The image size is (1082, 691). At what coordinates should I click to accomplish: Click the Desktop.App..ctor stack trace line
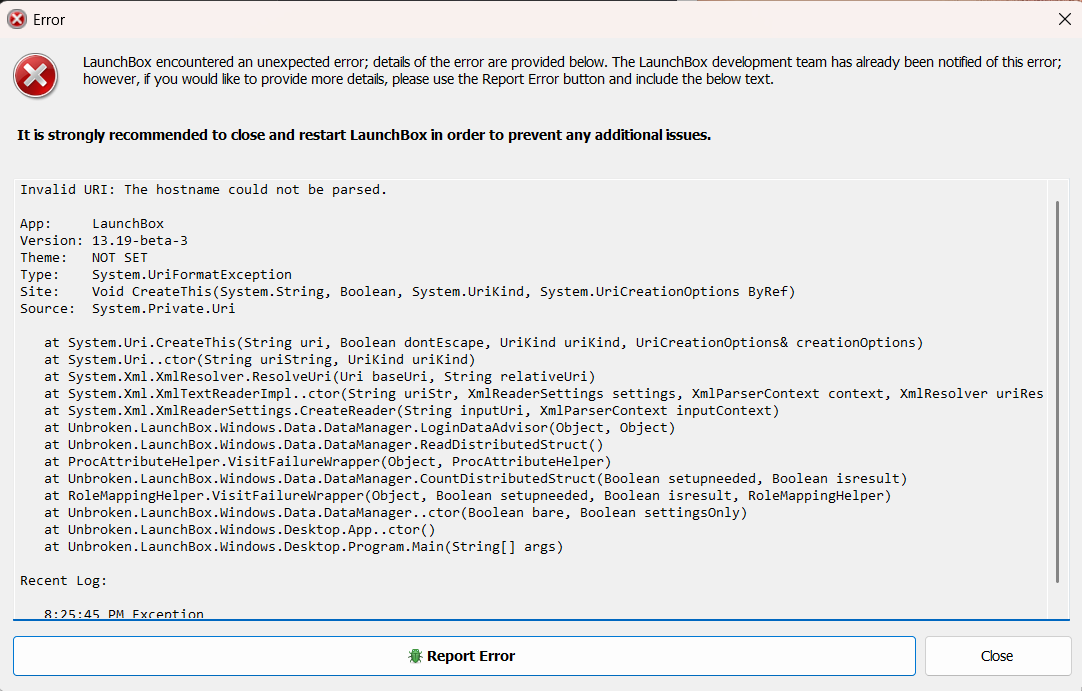point(239,529)
